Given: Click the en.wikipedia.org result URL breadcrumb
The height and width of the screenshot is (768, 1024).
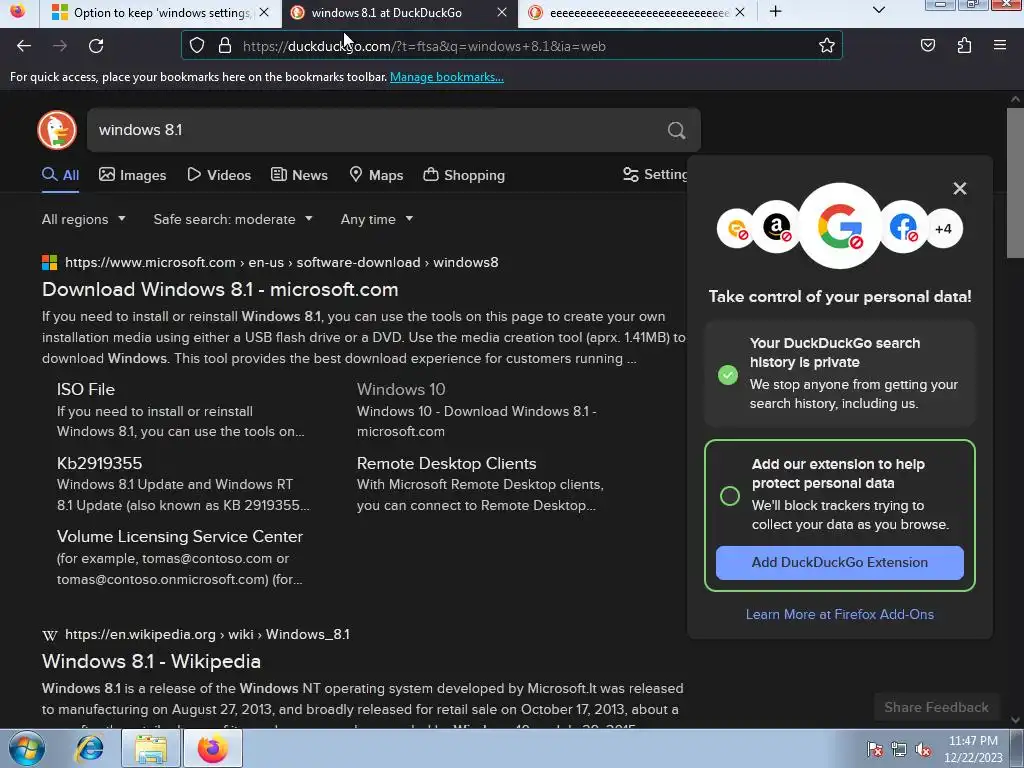Looking at the screenshot, I should 207,635.
